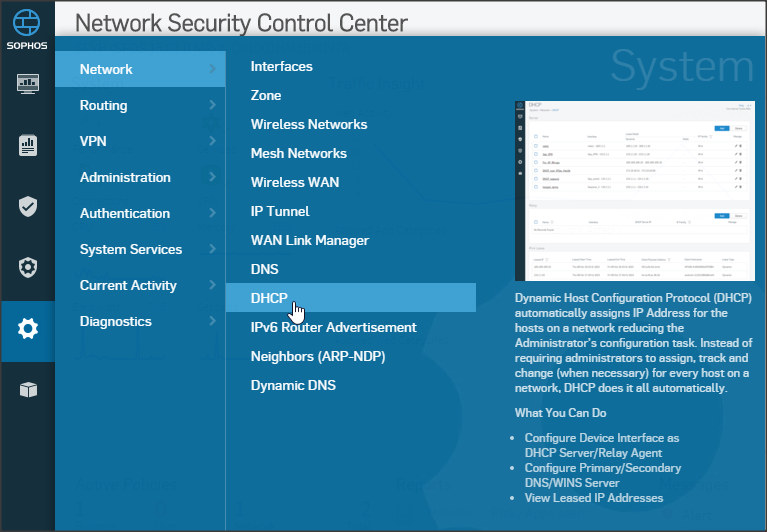Open the Network menu category
The image size is (767, 532).
[x=107, y=69]
